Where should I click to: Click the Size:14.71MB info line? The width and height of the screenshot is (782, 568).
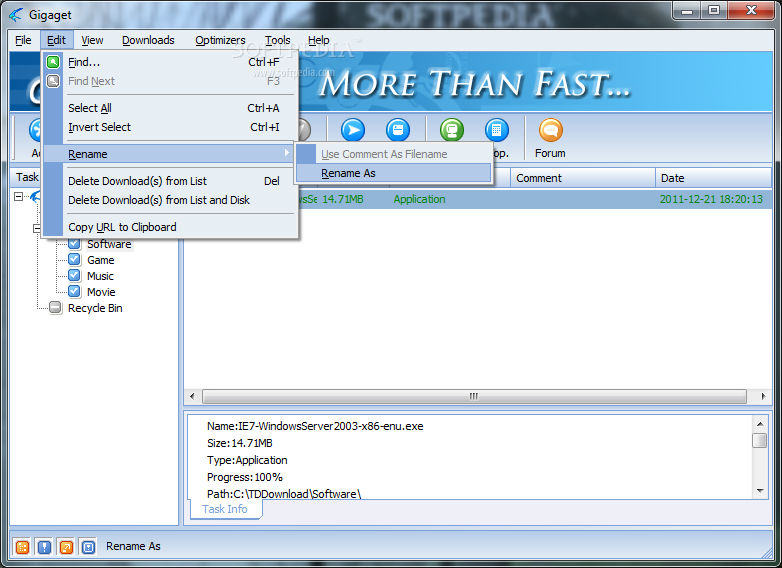[x=240, y=443]
